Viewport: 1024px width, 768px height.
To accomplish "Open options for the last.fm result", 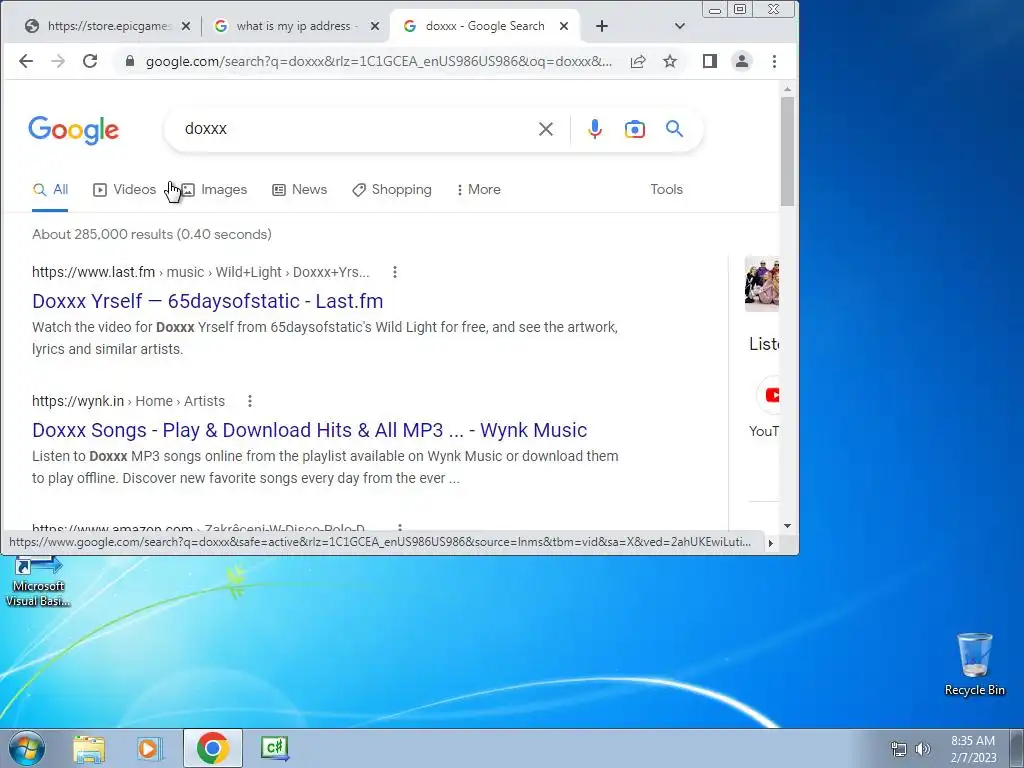I will pos(395,272).
